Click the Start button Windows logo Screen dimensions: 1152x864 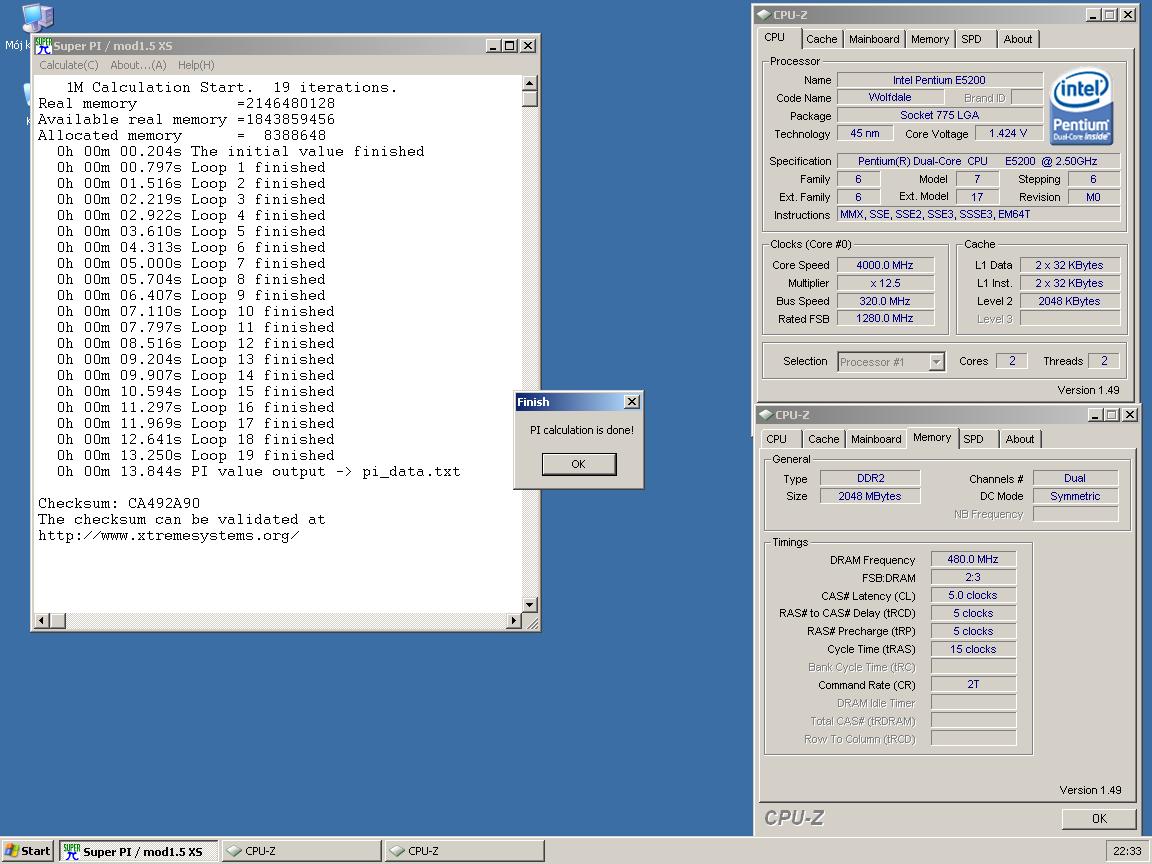(x=11, y=851)
